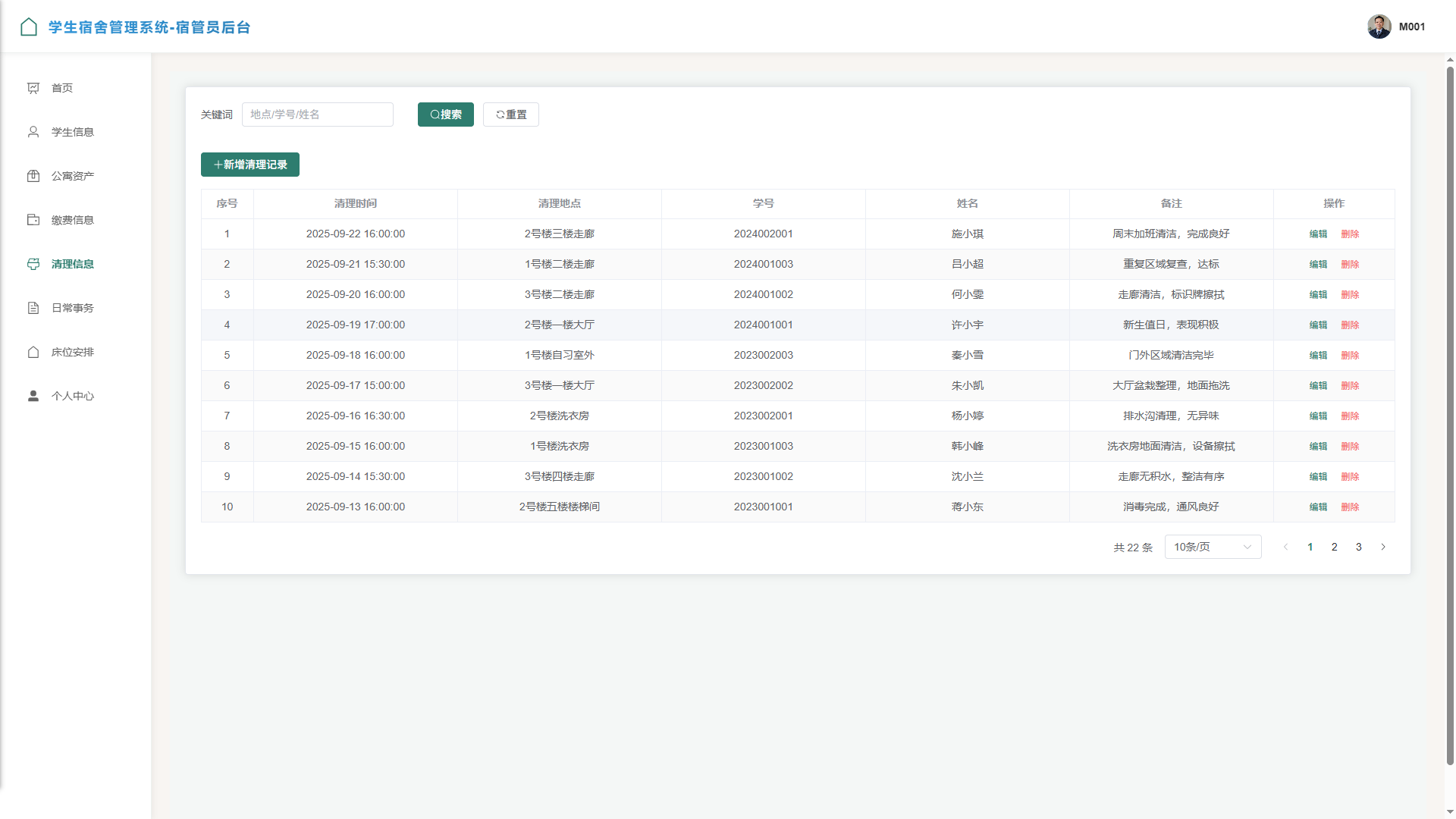Click the scrollbar down arrow

tap(1450, 812)
